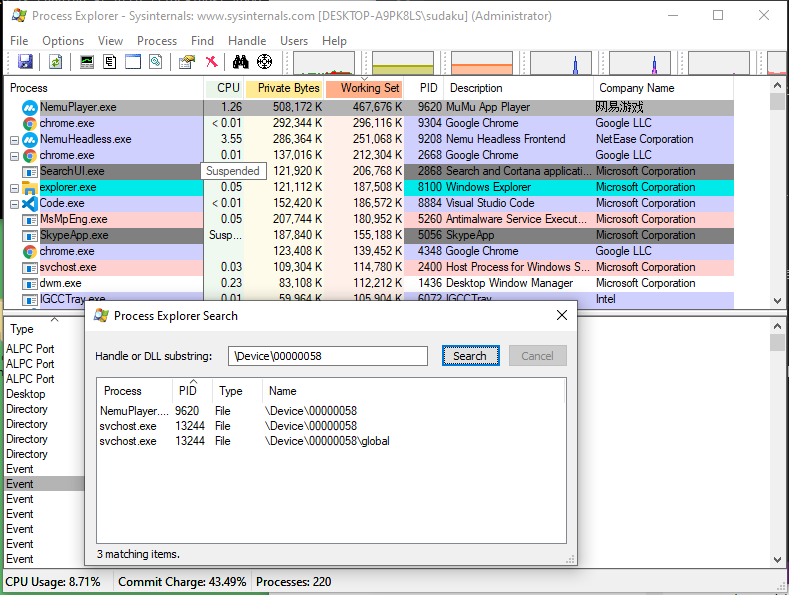Open the File menu
The image size is (789, 595).
[19, 41]
